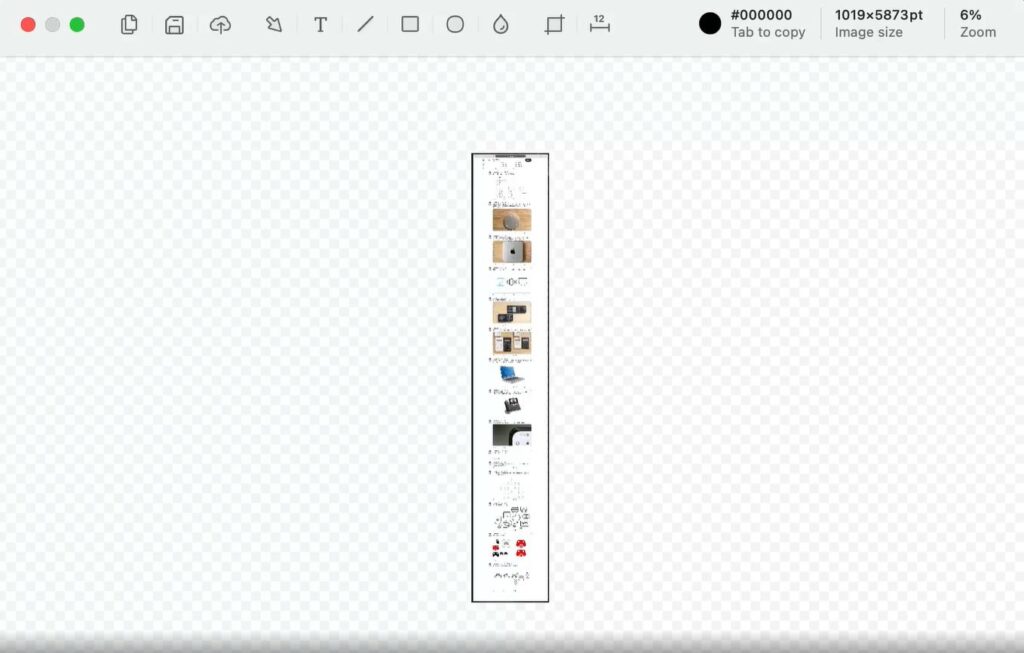The width and height of the screenshot is (1024, 653).
Task: Select the Text tool
Action: click(320, 25)
